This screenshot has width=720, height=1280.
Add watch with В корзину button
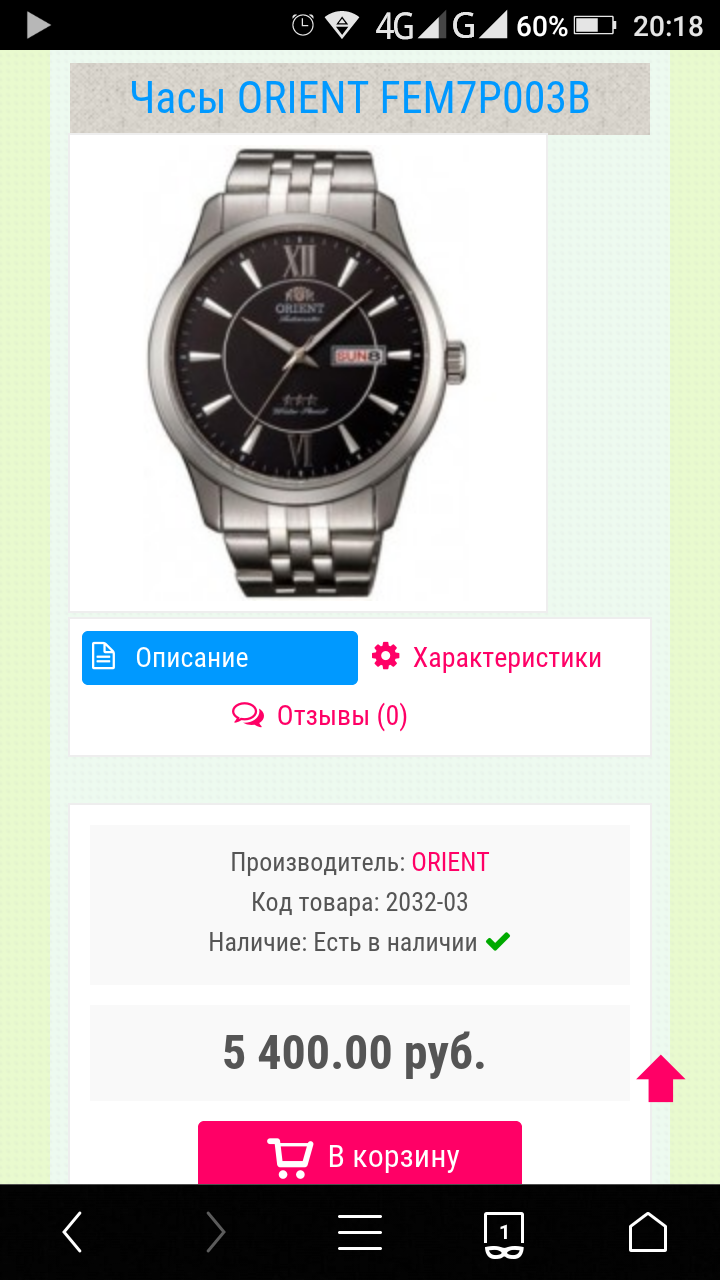click(360, 1155)
